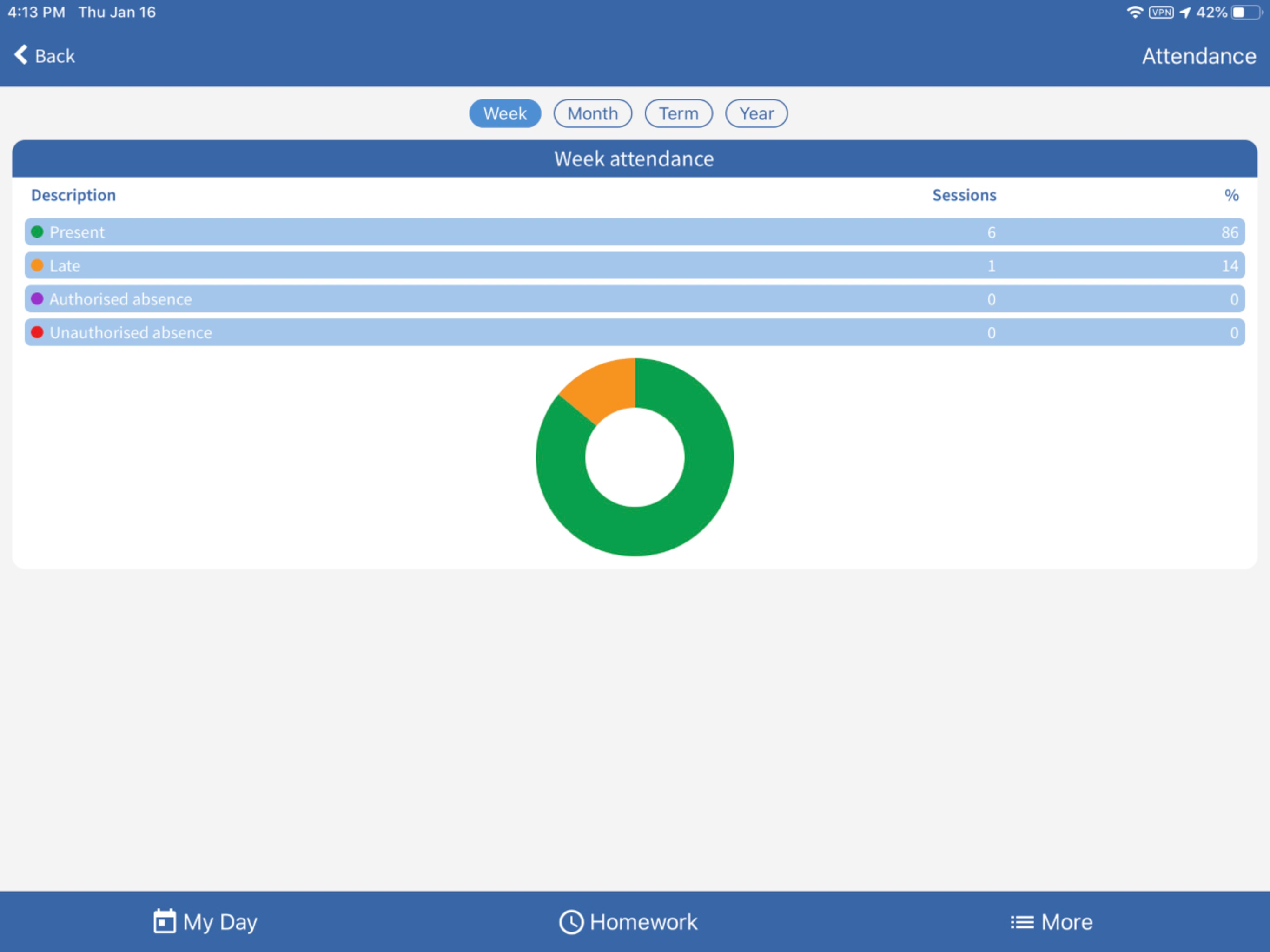Tap the VPN status indicator
Image resolution: width=1270 pixels, height=952 pixels.
click(1161, 12)
